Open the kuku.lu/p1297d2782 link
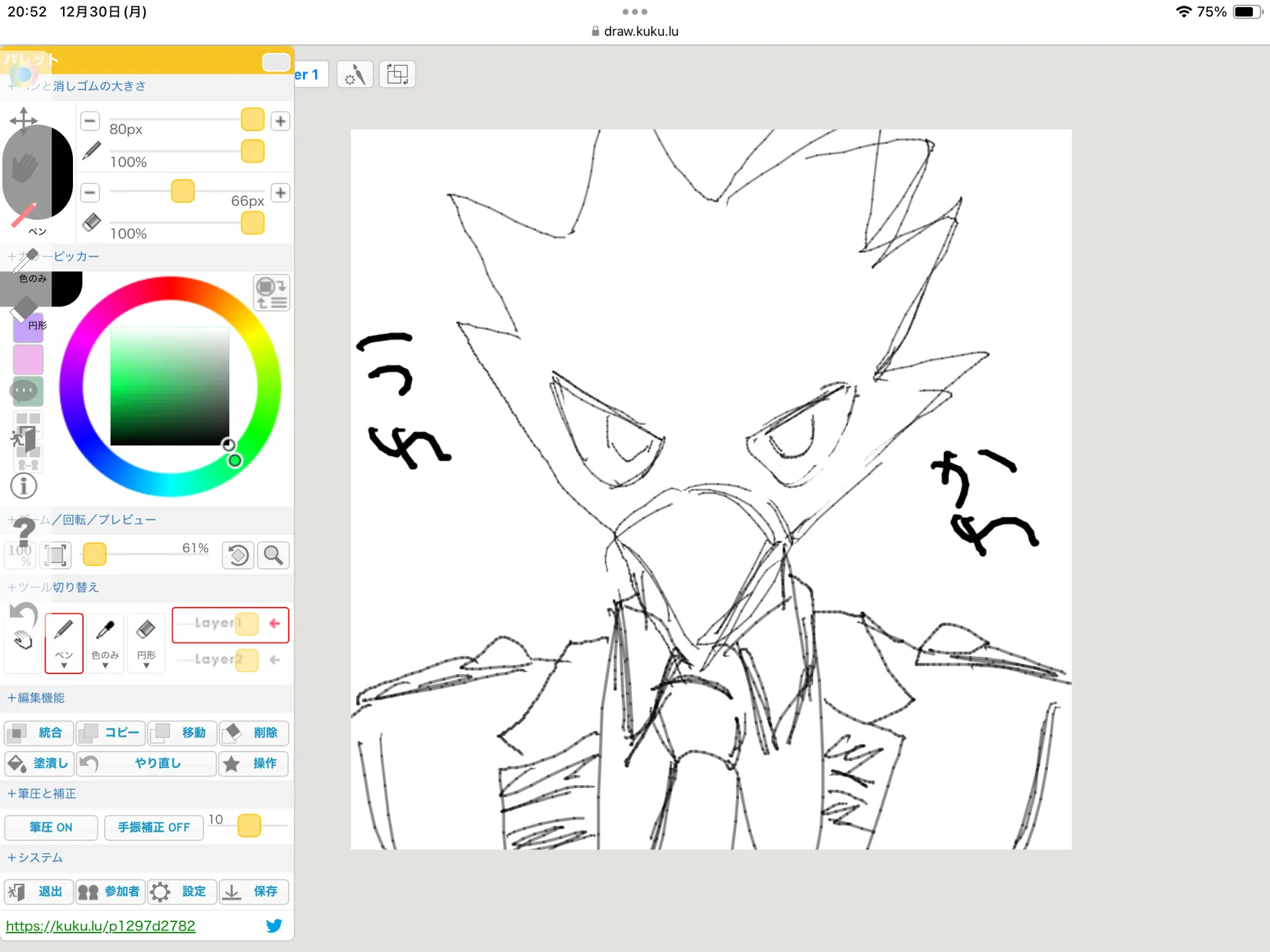1270x952 pixels. point(100,925)
